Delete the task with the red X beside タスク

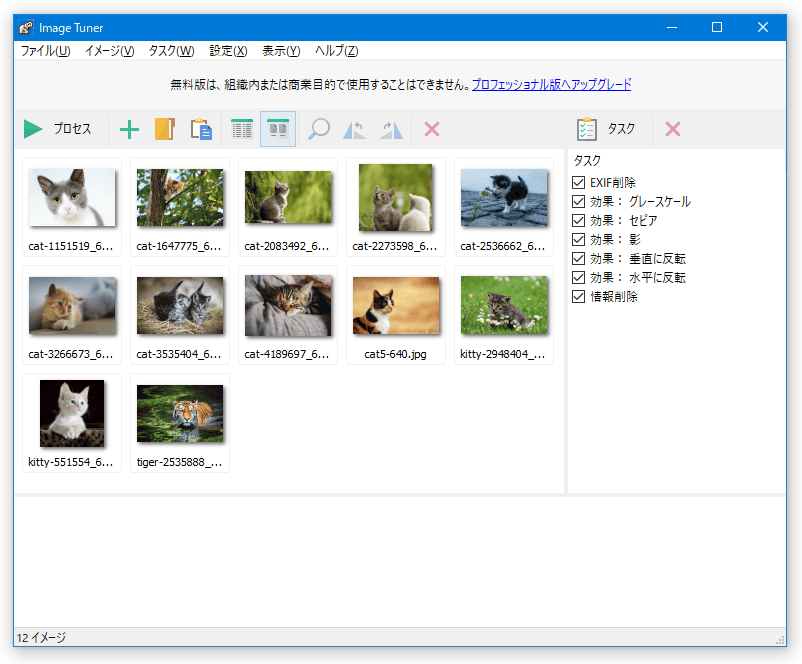(673, 129)
